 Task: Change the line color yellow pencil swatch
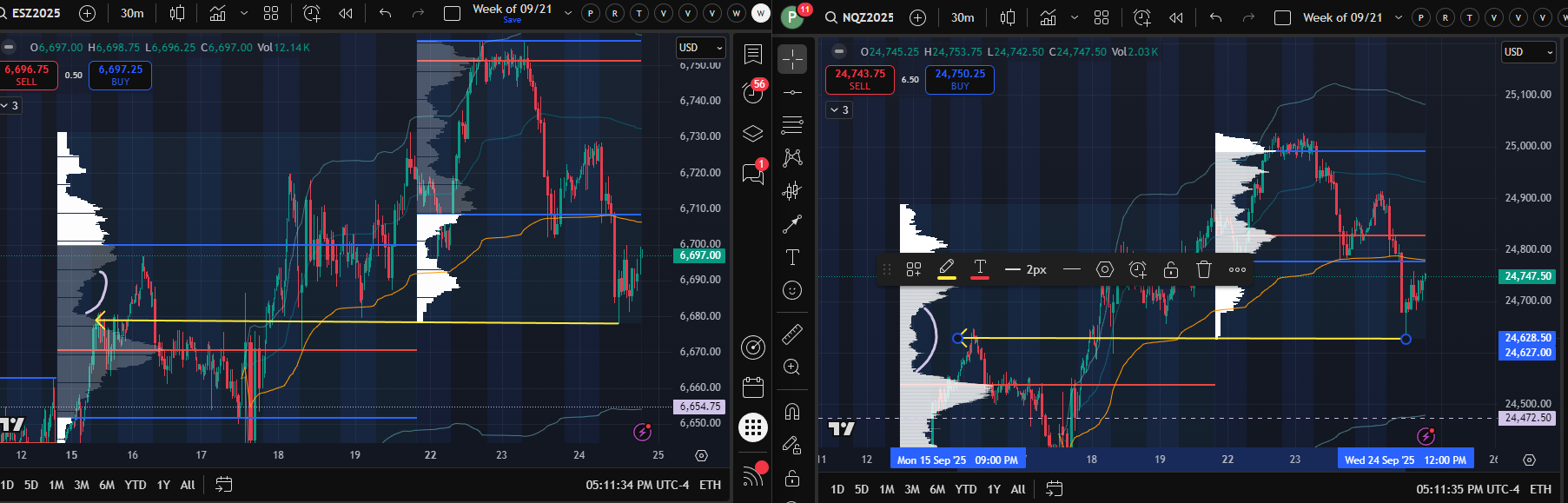pyautogui.click(x=947, y=269)
